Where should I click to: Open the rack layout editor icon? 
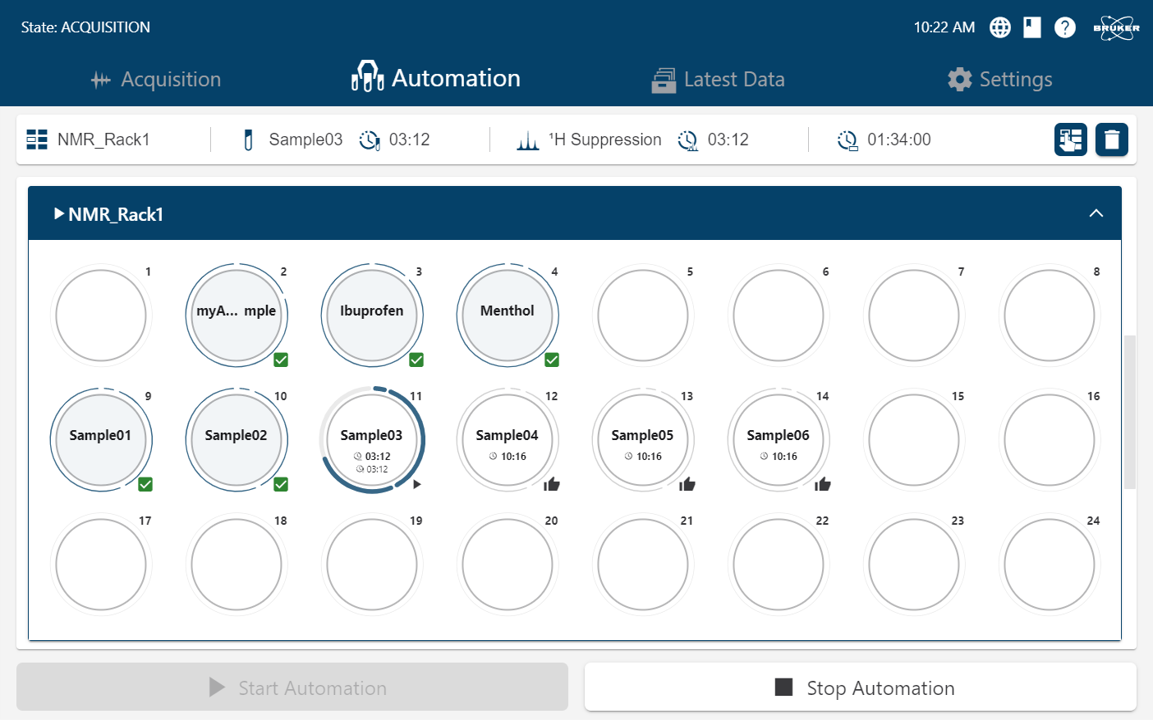pos(1071,139)
